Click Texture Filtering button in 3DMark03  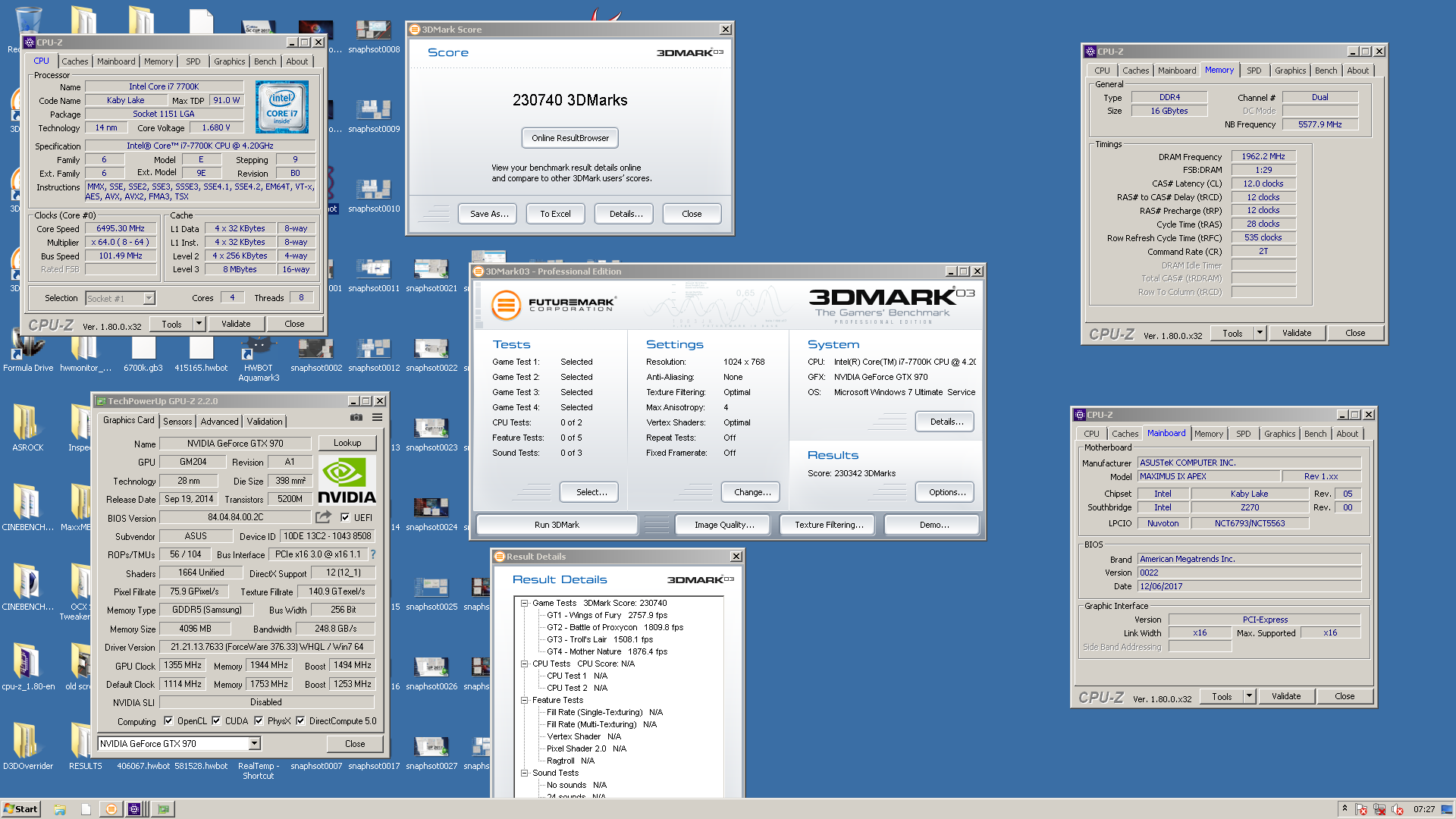point(829,525)
